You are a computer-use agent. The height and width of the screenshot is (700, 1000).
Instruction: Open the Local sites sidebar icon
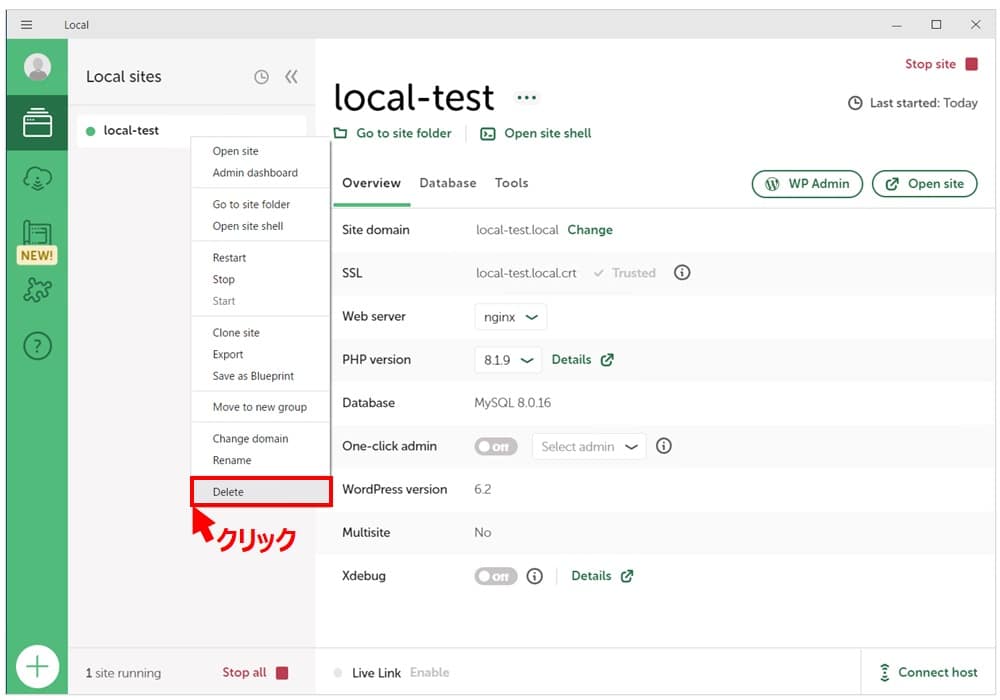(x=38, y=122)
